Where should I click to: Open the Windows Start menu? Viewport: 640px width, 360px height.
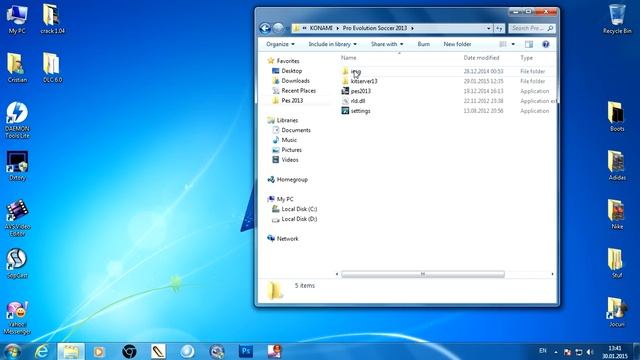point(12,351)
